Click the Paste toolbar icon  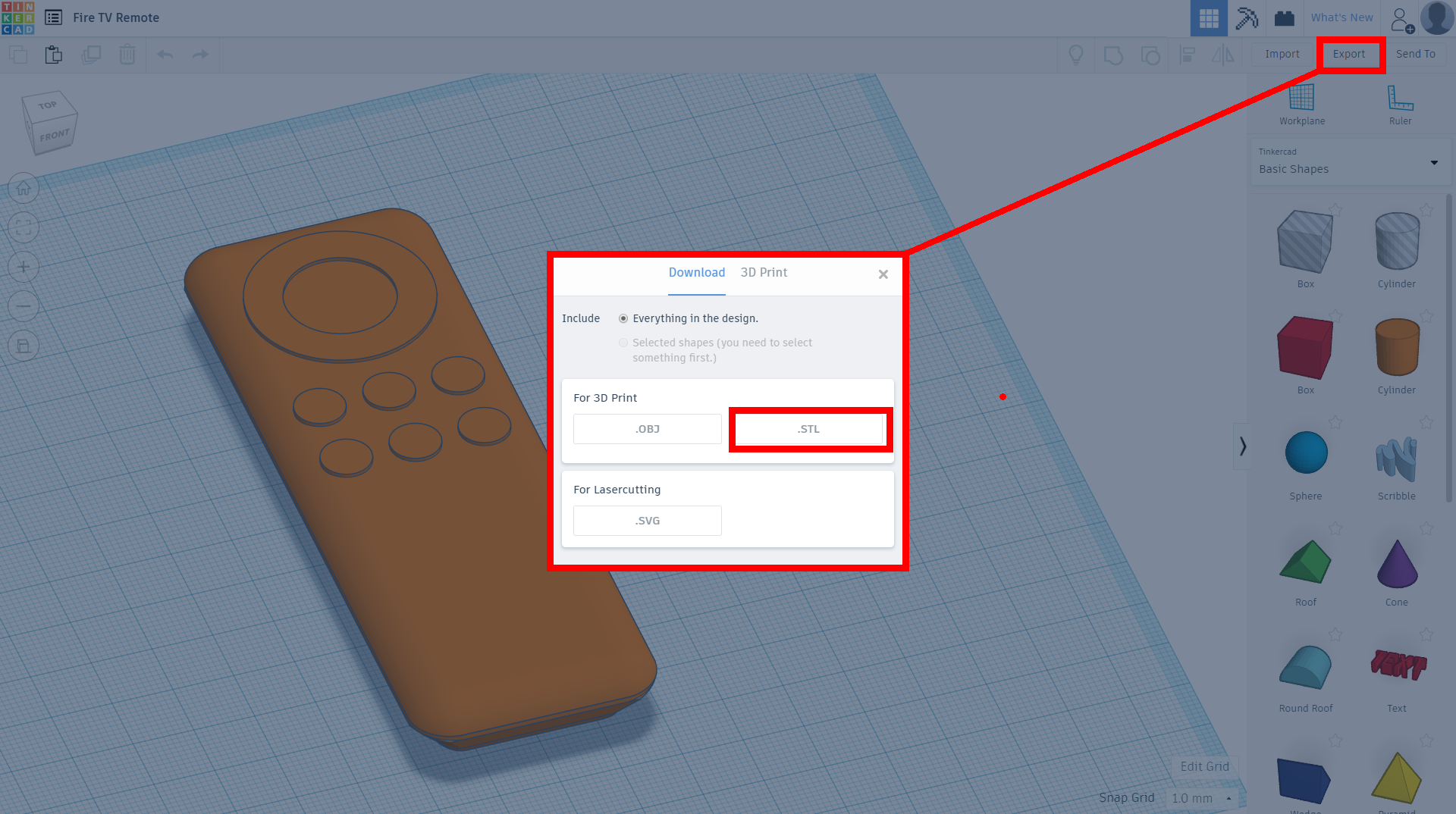(x=53, y=55)
